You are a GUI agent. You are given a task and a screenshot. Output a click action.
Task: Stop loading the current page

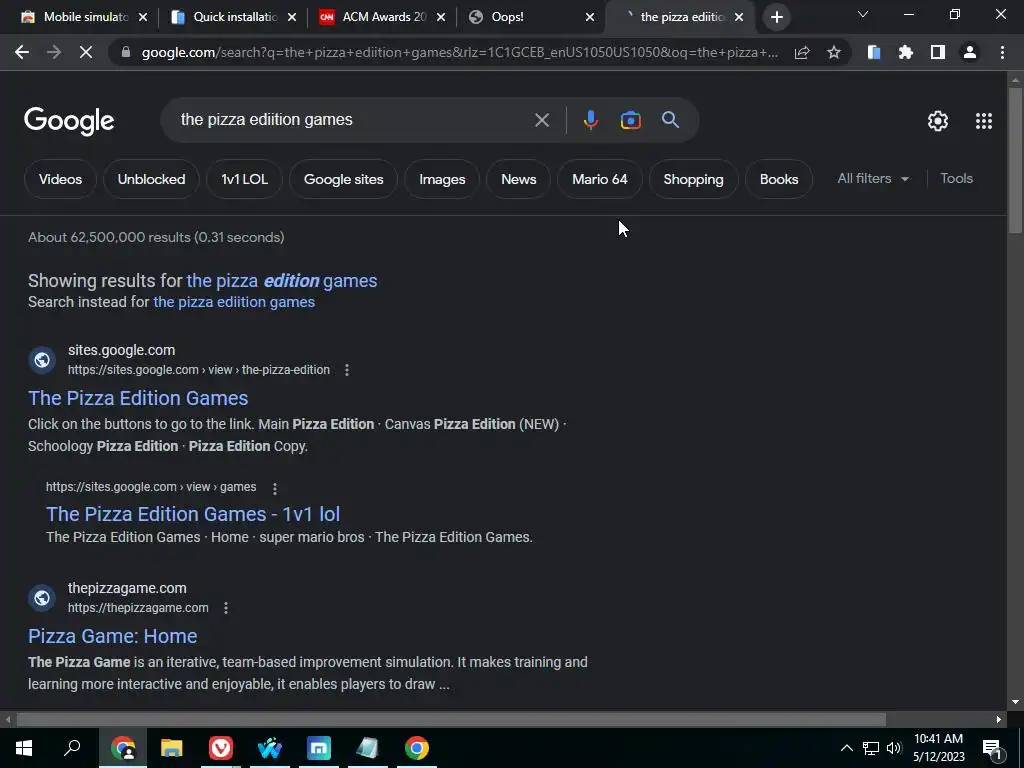tap(86, 52)
